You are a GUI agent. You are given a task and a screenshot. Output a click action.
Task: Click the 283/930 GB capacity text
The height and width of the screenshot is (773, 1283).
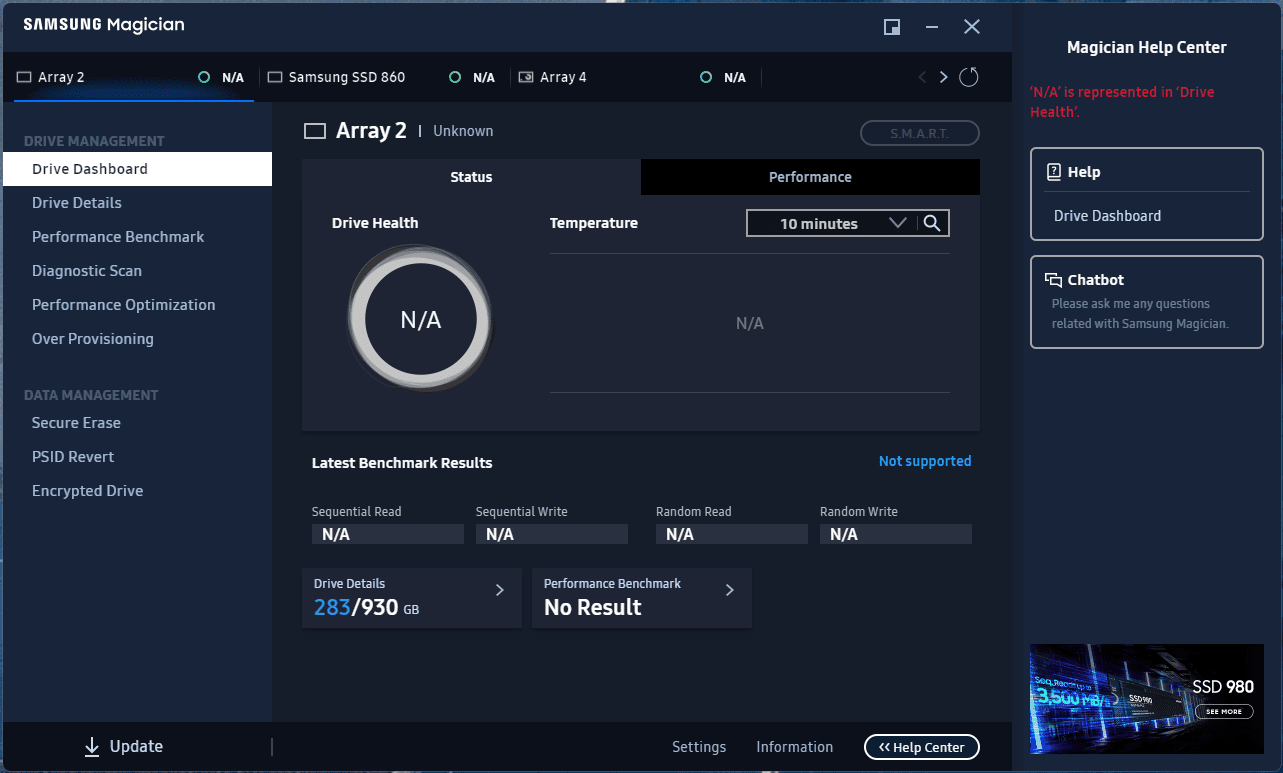click(x=366, y=607)
